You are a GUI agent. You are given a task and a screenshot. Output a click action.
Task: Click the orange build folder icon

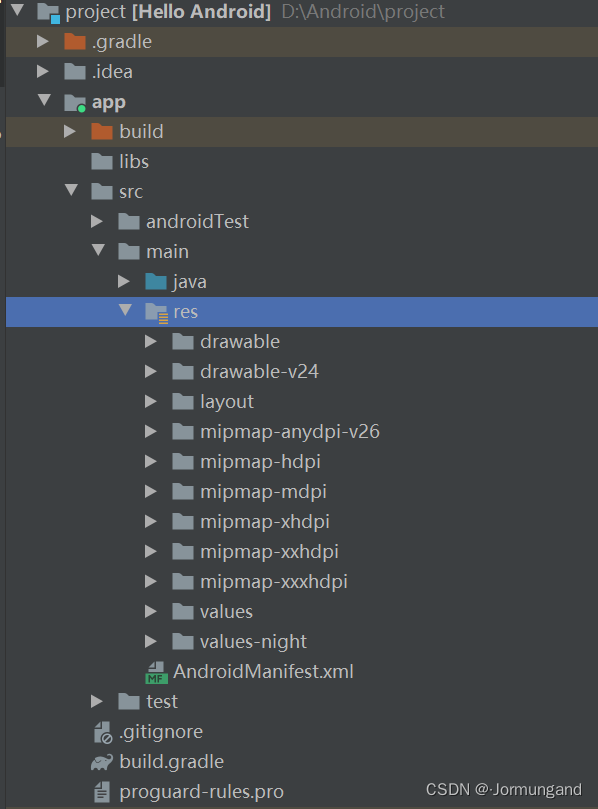(x=102, y=132)
